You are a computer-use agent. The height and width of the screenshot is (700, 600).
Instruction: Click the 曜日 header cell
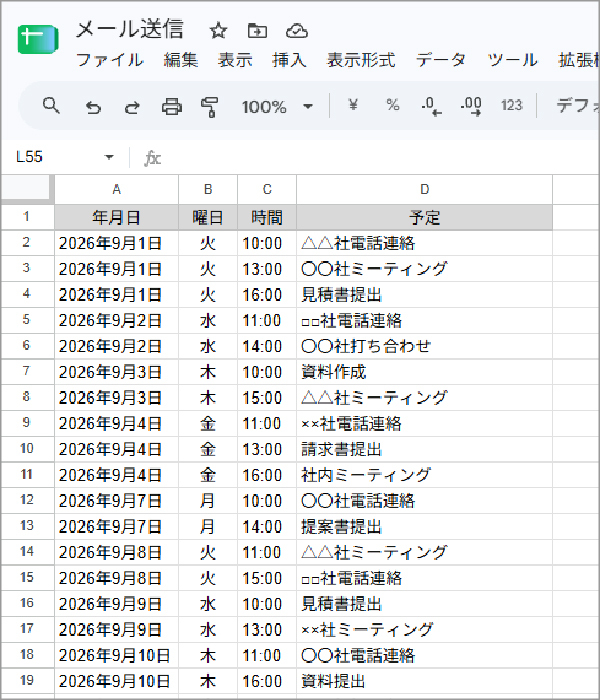point(208,217)
